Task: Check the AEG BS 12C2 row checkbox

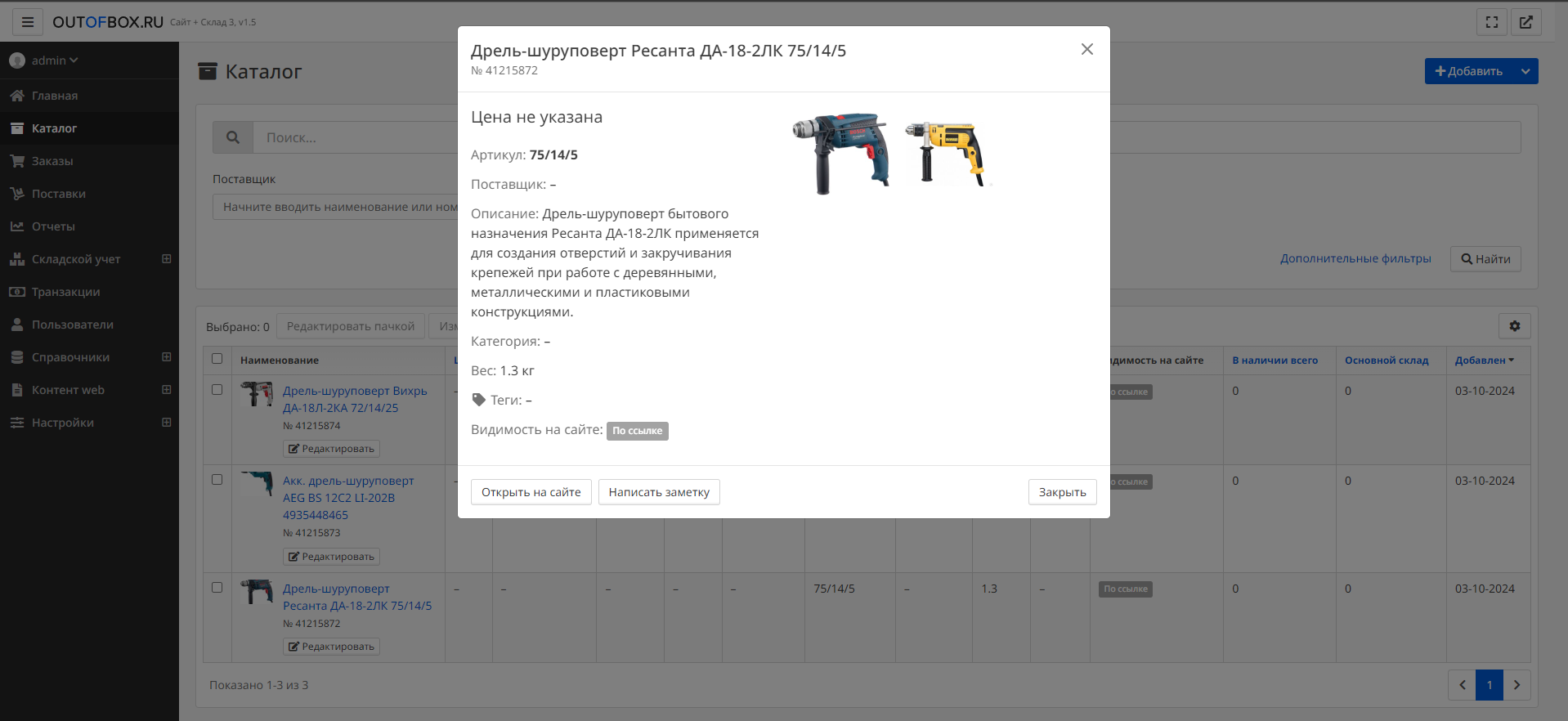Action: click(217, 480)
